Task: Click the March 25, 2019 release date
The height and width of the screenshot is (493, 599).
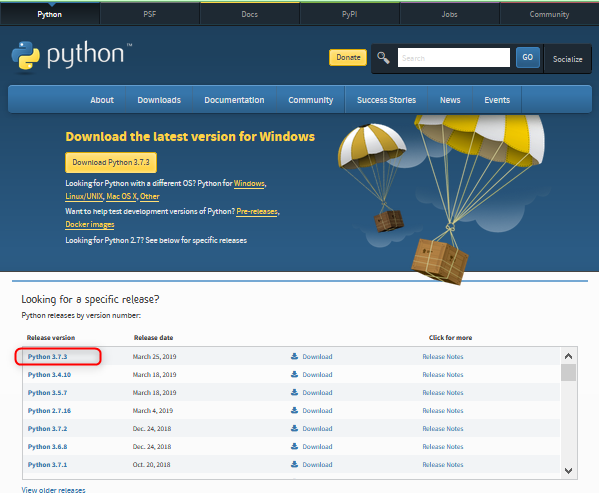Action: click(154, 356)
